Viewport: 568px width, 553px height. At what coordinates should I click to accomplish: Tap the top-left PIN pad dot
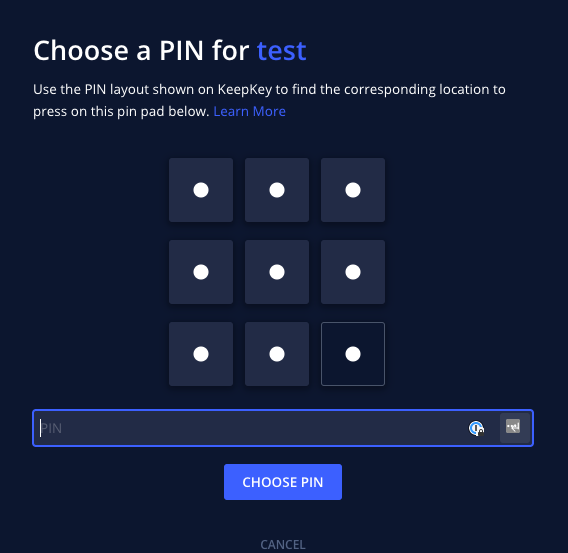click(201, 190)
